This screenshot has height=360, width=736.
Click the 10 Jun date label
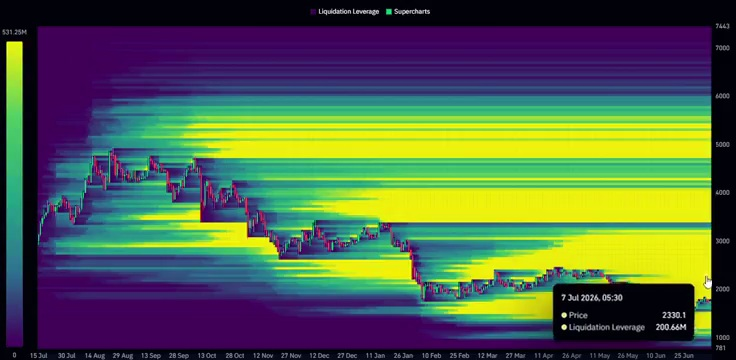(656, 355)
